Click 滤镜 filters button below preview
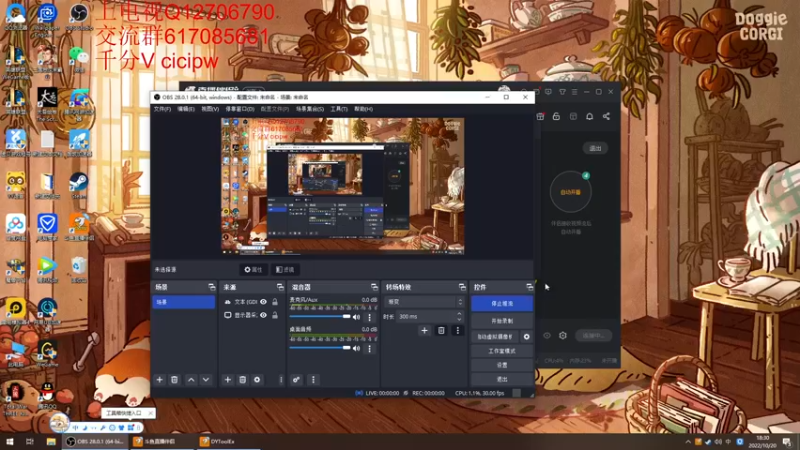Viewport: 800px width, 450px height. tap(285, 269)
